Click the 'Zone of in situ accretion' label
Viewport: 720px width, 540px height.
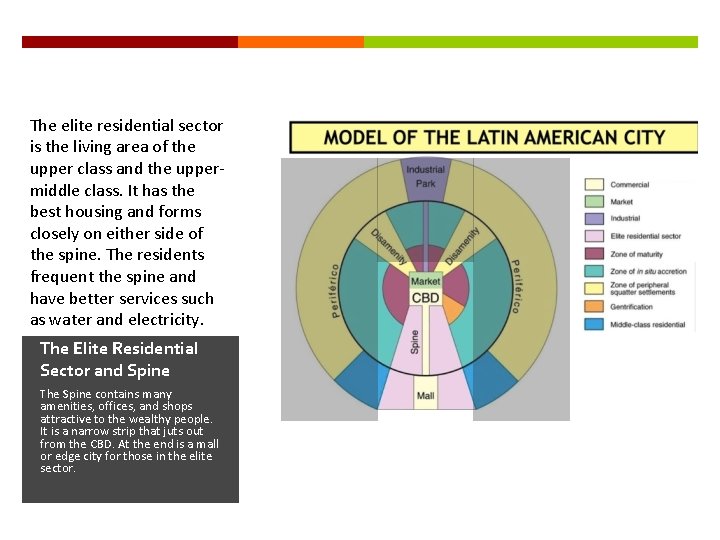648,271
